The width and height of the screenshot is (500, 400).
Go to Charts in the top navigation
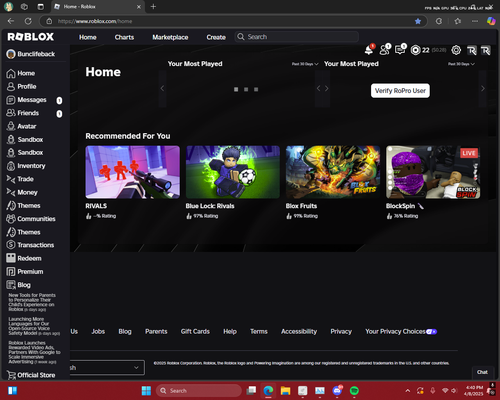click(x=124, y=37)
